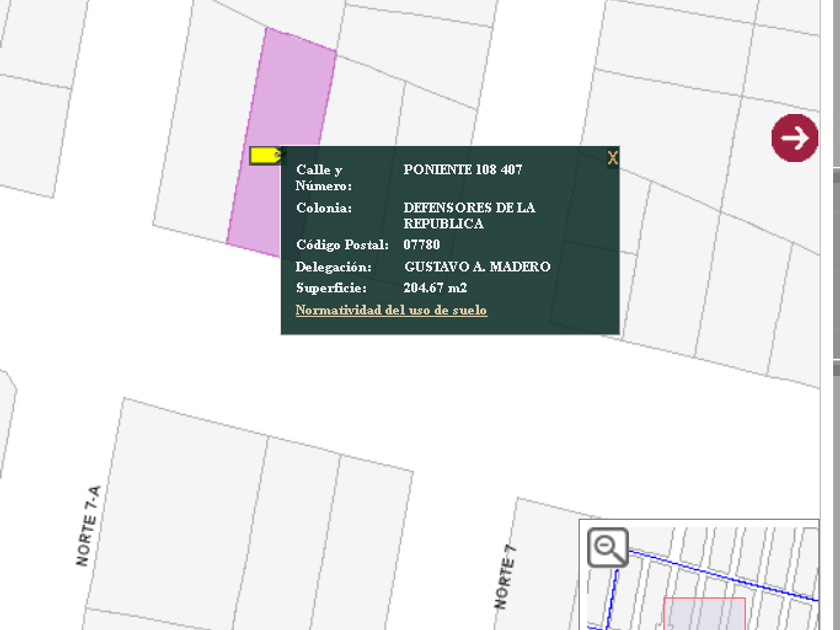Click the NORTE 7-A street label

pyautogui.click(x=89, y=526)
